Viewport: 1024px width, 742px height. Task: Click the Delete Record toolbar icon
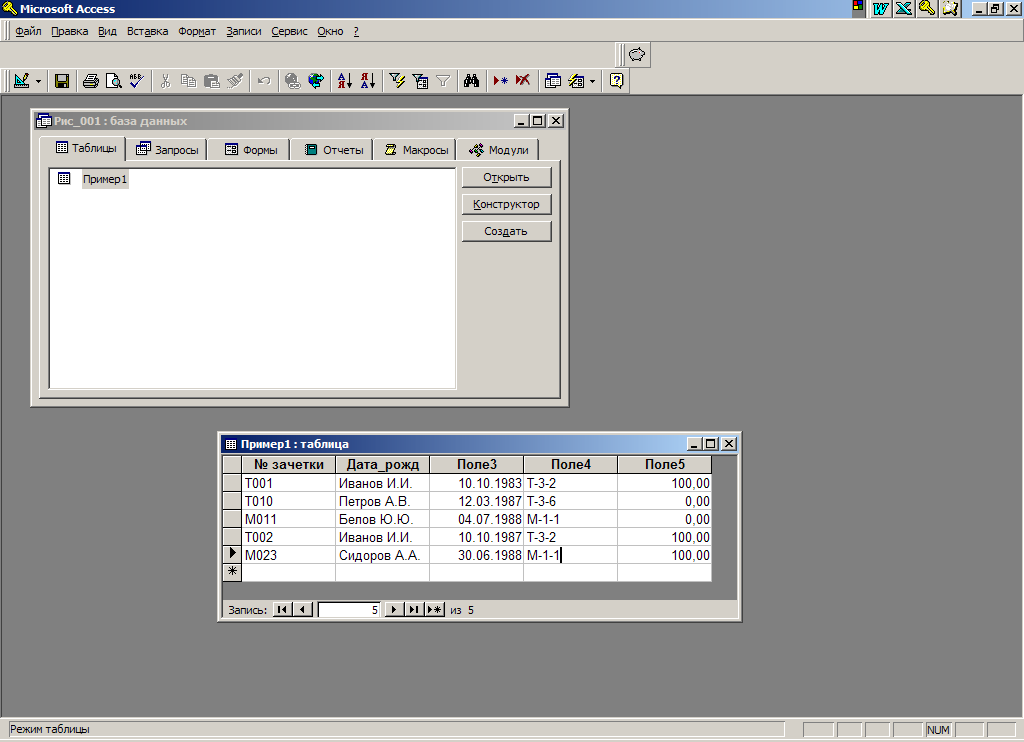pyautogui.click(x=523, y=81)
